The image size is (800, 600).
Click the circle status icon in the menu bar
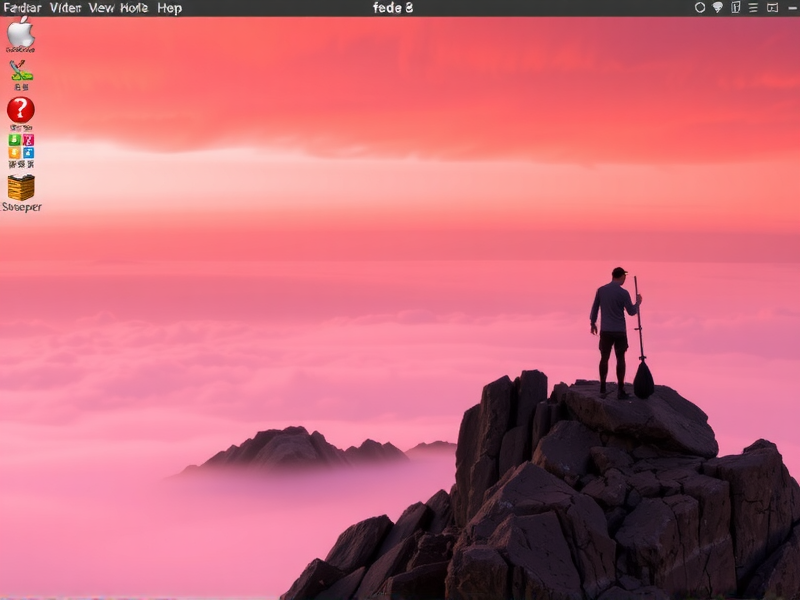coord(700,7)
